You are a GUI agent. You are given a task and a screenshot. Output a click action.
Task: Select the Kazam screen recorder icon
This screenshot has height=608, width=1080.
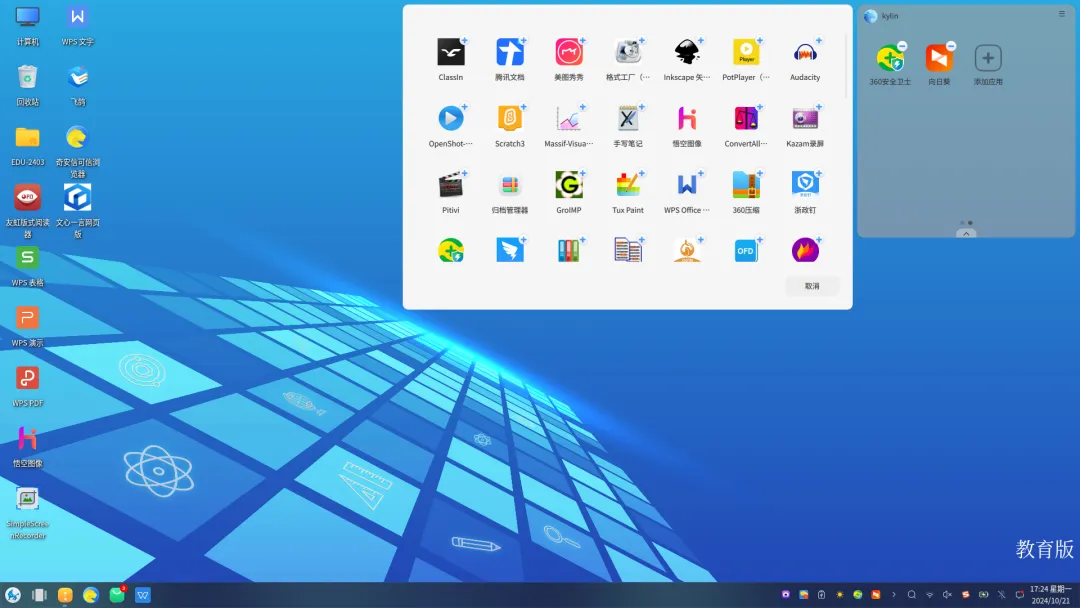click(x=805, y=119)
